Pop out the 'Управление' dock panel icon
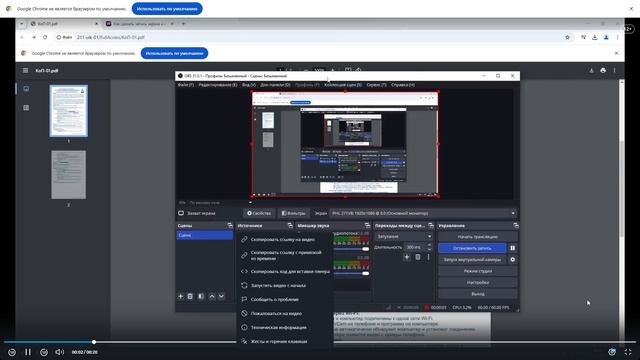The height and width of the screenshot is (360, 640). (x=516, y=225)
